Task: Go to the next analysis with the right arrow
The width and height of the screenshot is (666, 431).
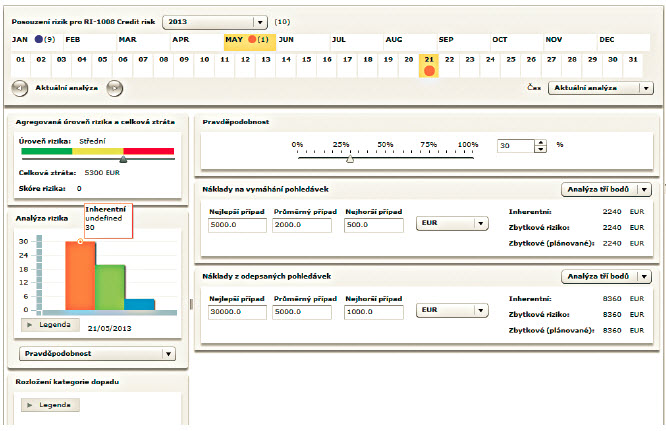Action: pyautogui.click(x=115, y=88)
